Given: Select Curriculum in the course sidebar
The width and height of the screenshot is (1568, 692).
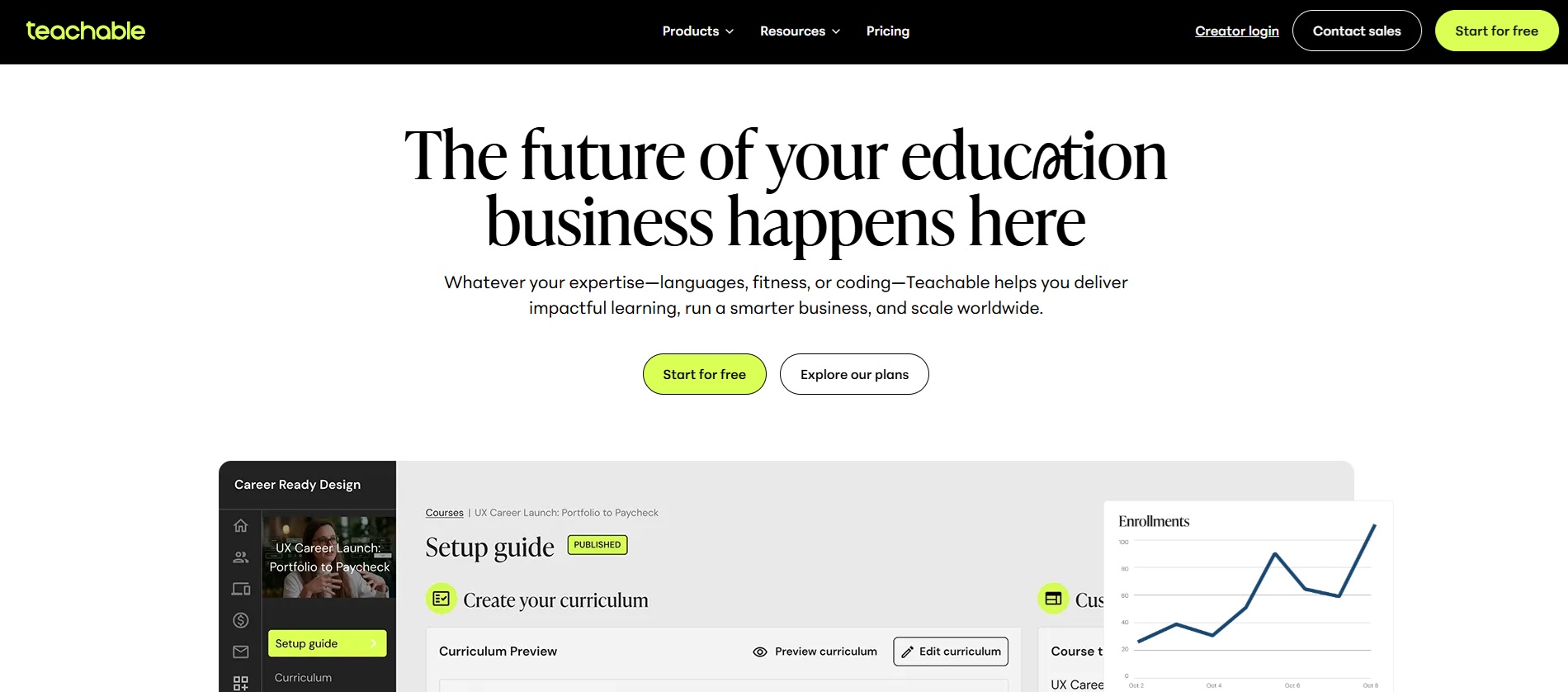Looking at the screenshot, I should 303,677.
